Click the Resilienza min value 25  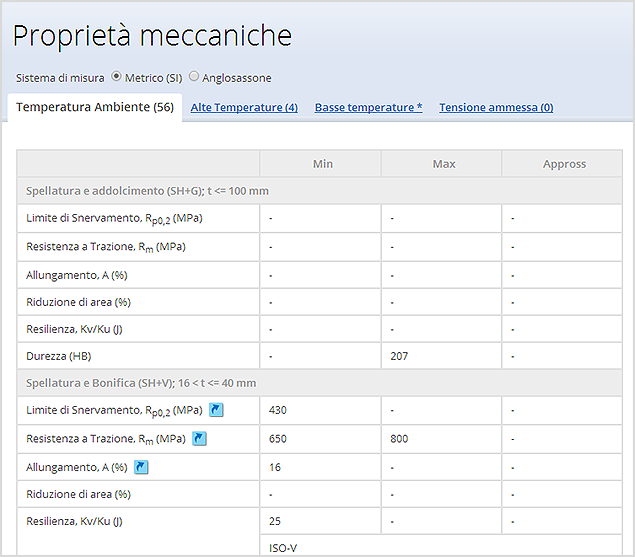point(275,521)
